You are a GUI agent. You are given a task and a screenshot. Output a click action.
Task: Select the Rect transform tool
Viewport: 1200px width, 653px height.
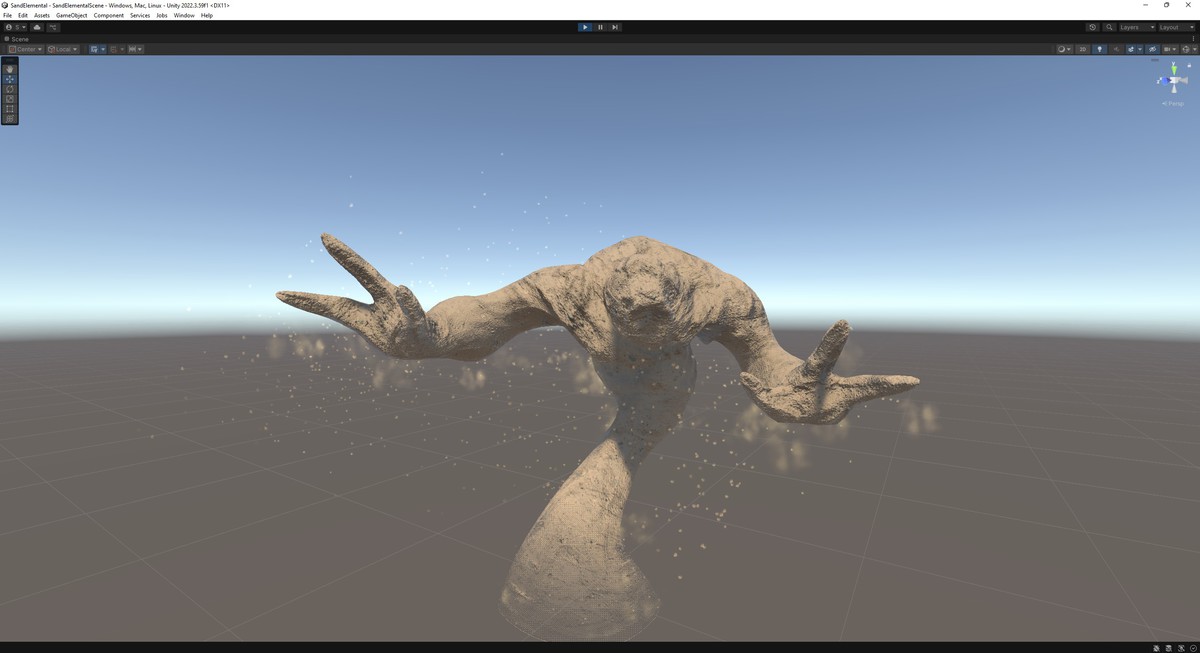[x=10, y=109]
